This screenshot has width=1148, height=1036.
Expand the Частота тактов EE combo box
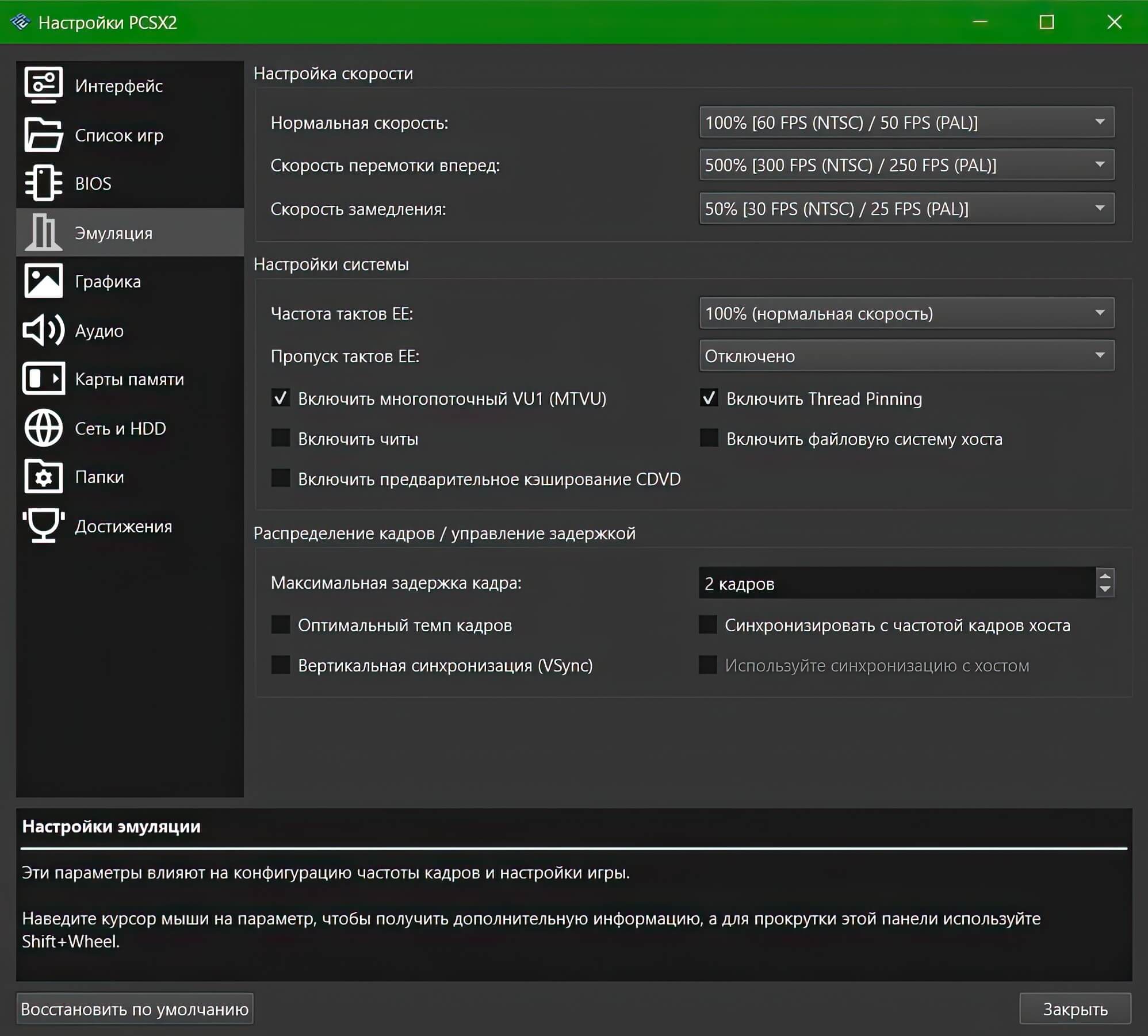(906, 313)
